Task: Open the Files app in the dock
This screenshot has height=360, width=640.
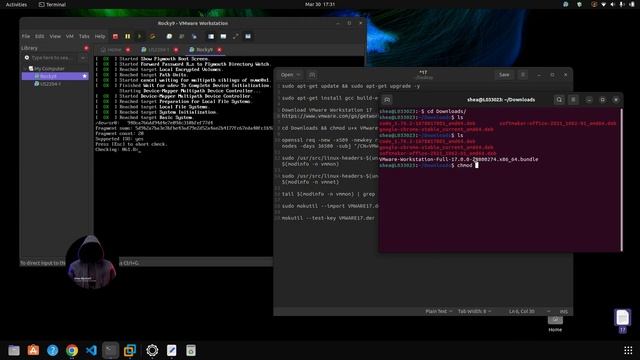Action: click(x=14, y=350)
